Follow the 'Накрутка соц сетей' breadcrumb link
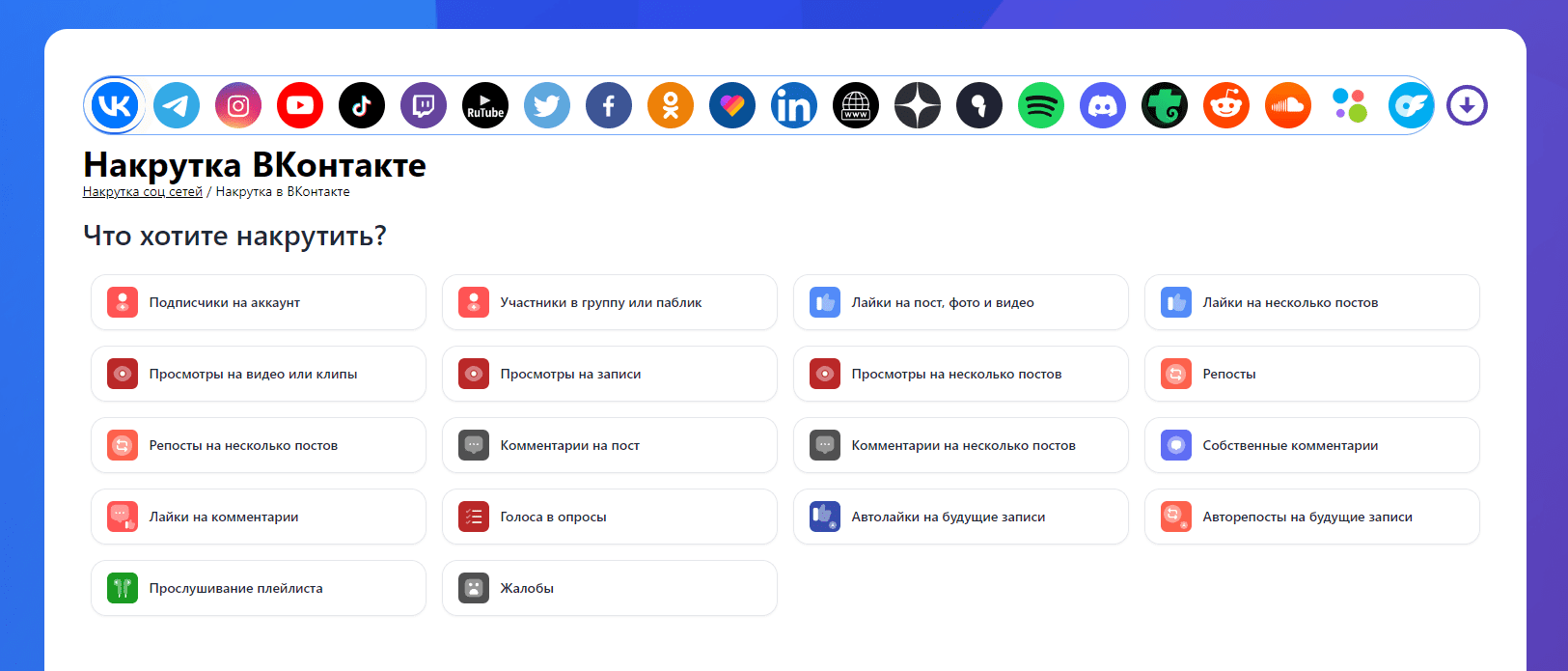The image size is (1568, 671). coord(143,192)
